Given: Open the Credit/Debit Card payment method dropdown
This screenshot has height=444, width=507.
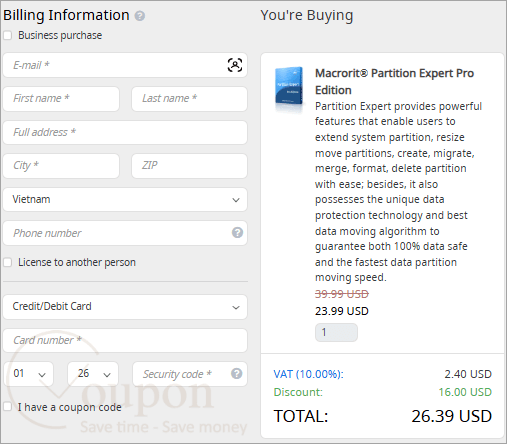Looking at the screenshot, I should 125,307.
